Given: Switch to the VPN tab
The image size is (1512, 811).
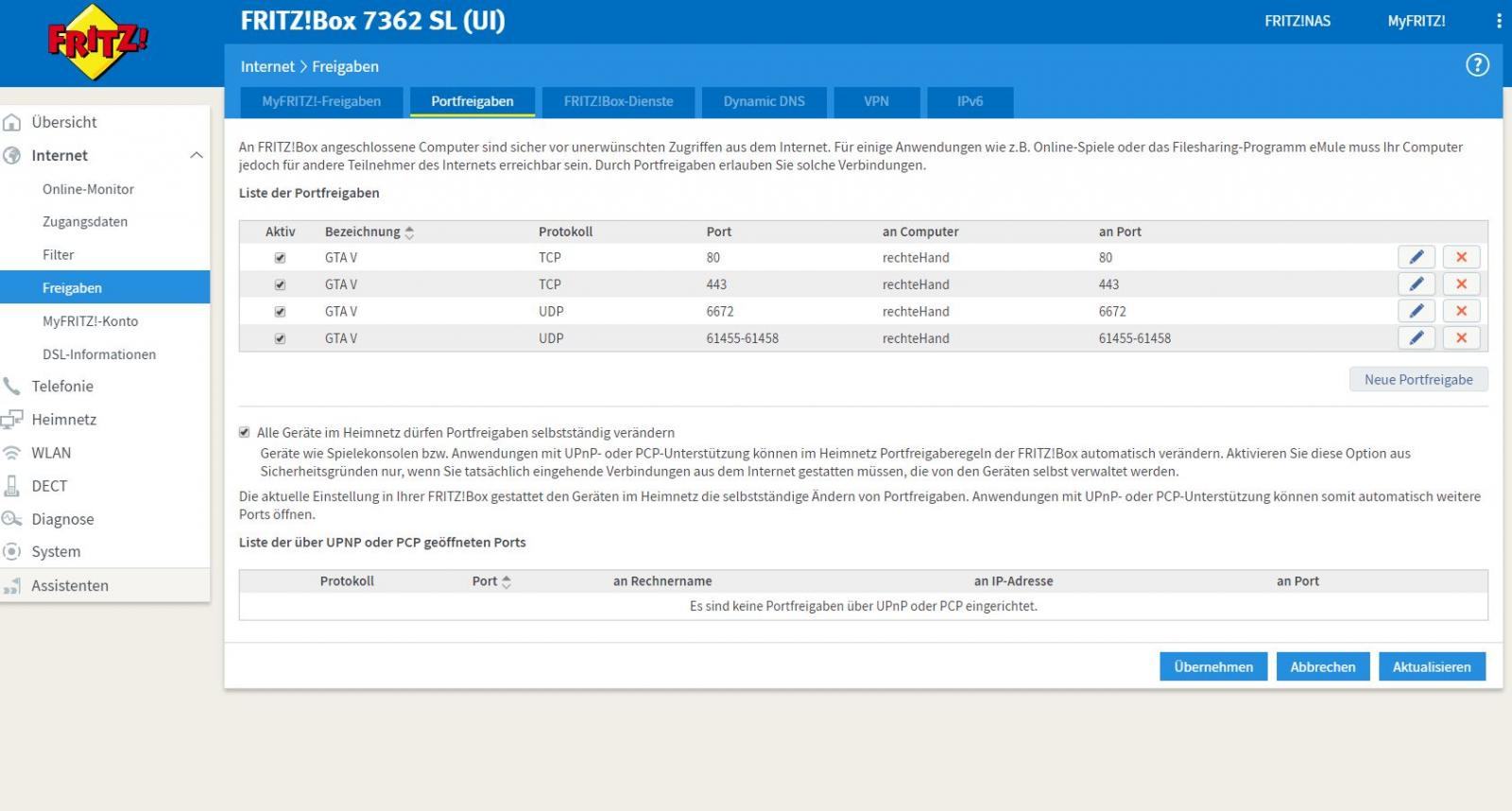Looking at the screenshot, I should pos(876,101).
